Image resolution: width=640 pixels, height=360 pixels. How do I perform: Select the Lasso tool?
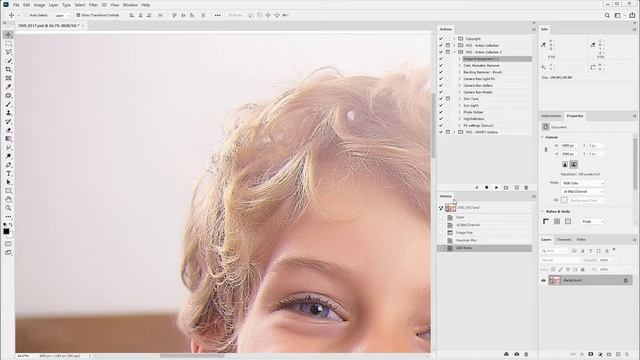[8, 52]
